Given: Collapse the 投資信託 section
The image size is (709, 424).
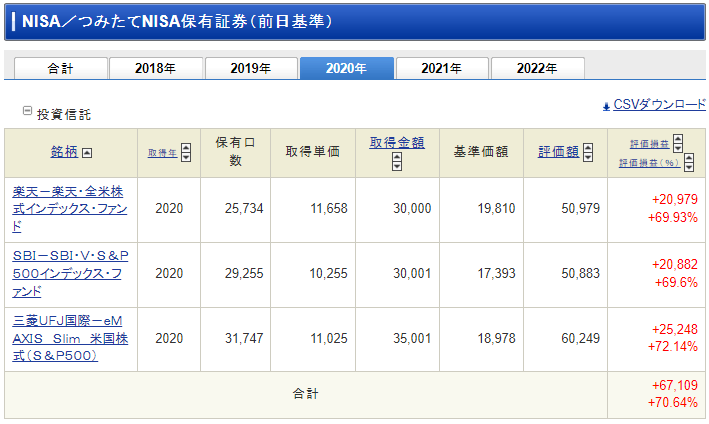Looking at the screenshot, I should [27, 112].
